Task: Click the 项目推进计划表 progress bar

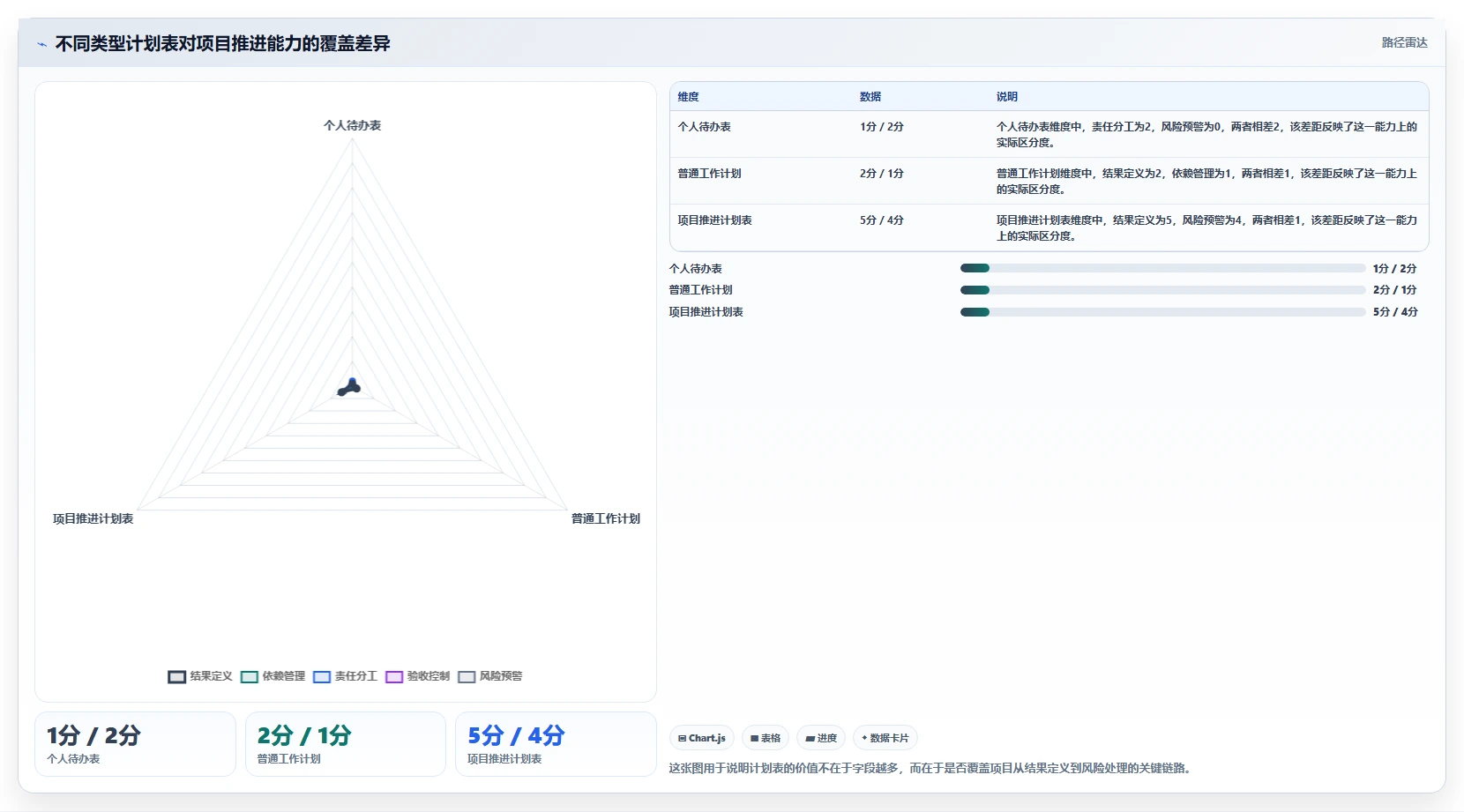Action: 1162,312
